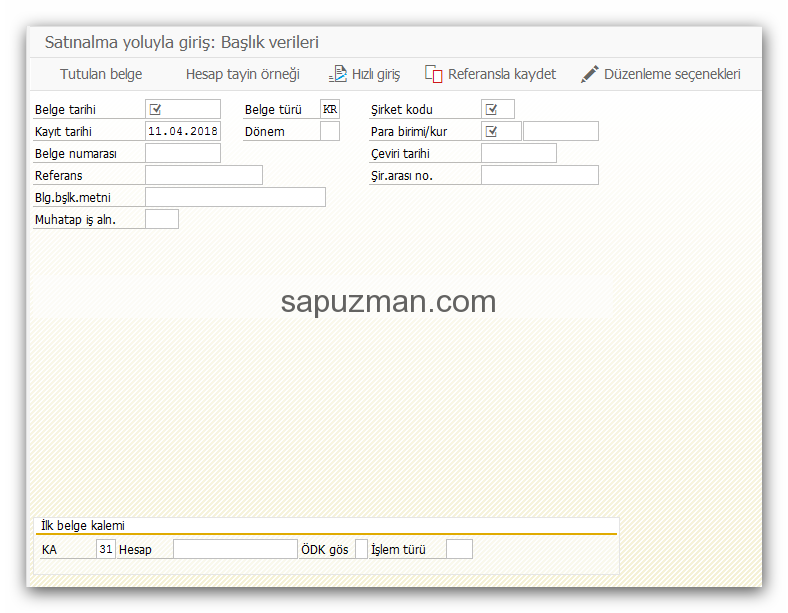The image size is (788, 613).
Task: Click the Muhatap iş aln. field
Action: [x=162, y=220]
